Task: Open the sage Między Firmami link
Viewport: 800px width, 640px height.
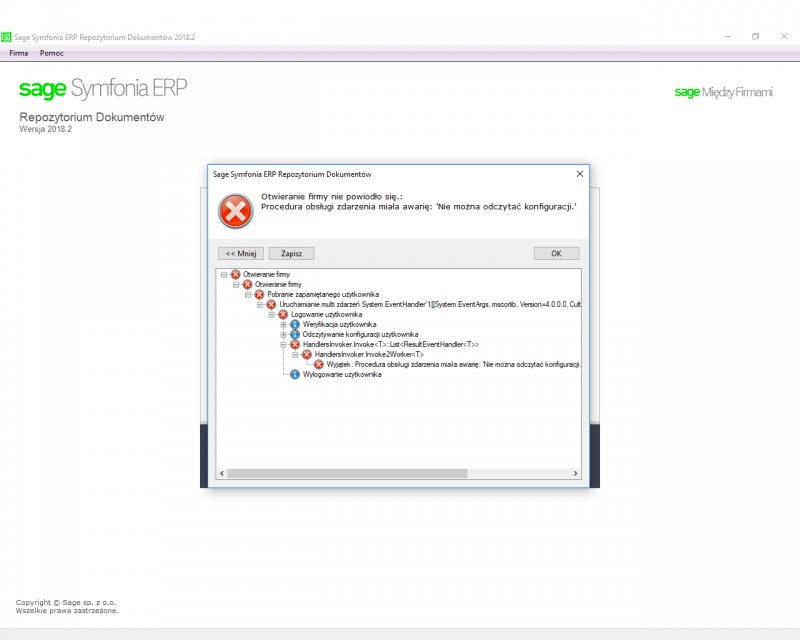Action: point(723,92)
